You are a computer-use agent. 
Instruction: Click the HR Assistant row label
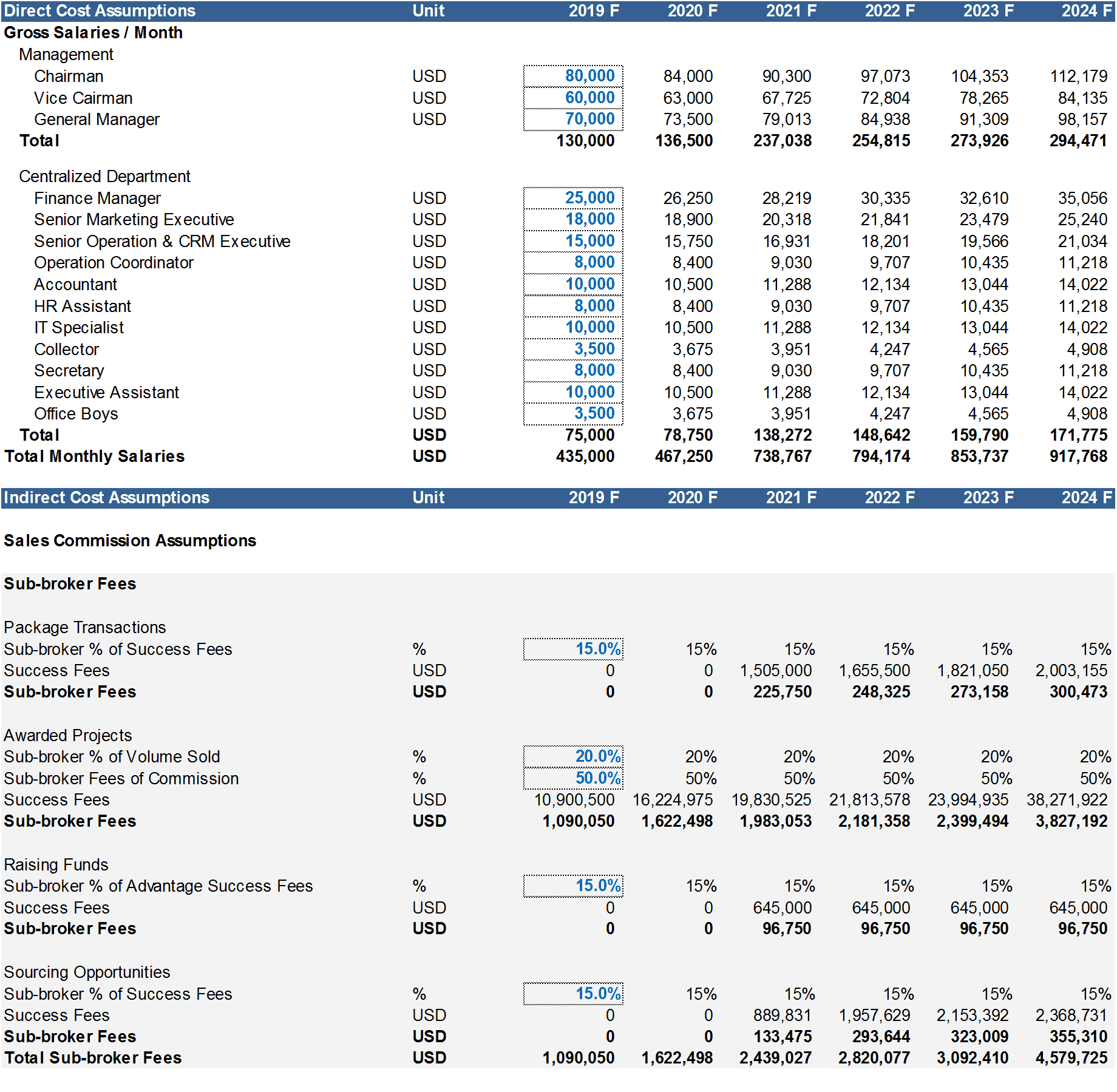coord(83,307)
